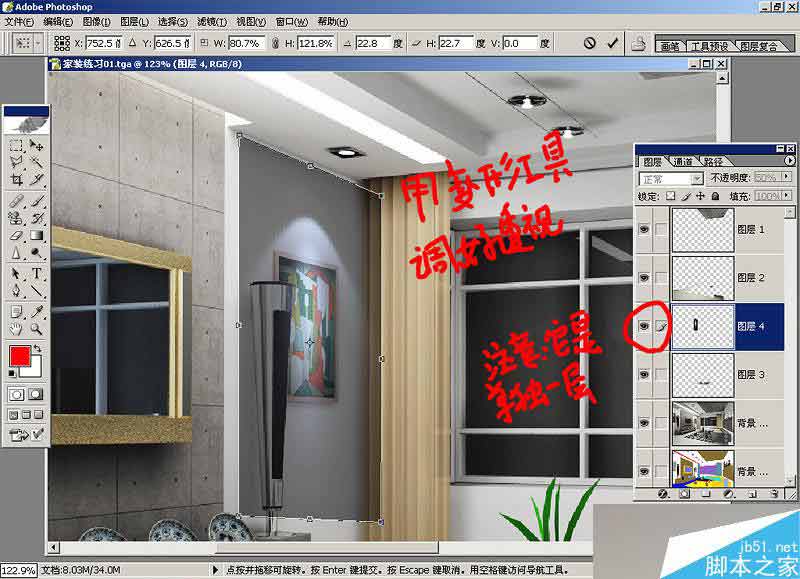
Task: Select the Magic Wand tool
Action: point(36,162)
